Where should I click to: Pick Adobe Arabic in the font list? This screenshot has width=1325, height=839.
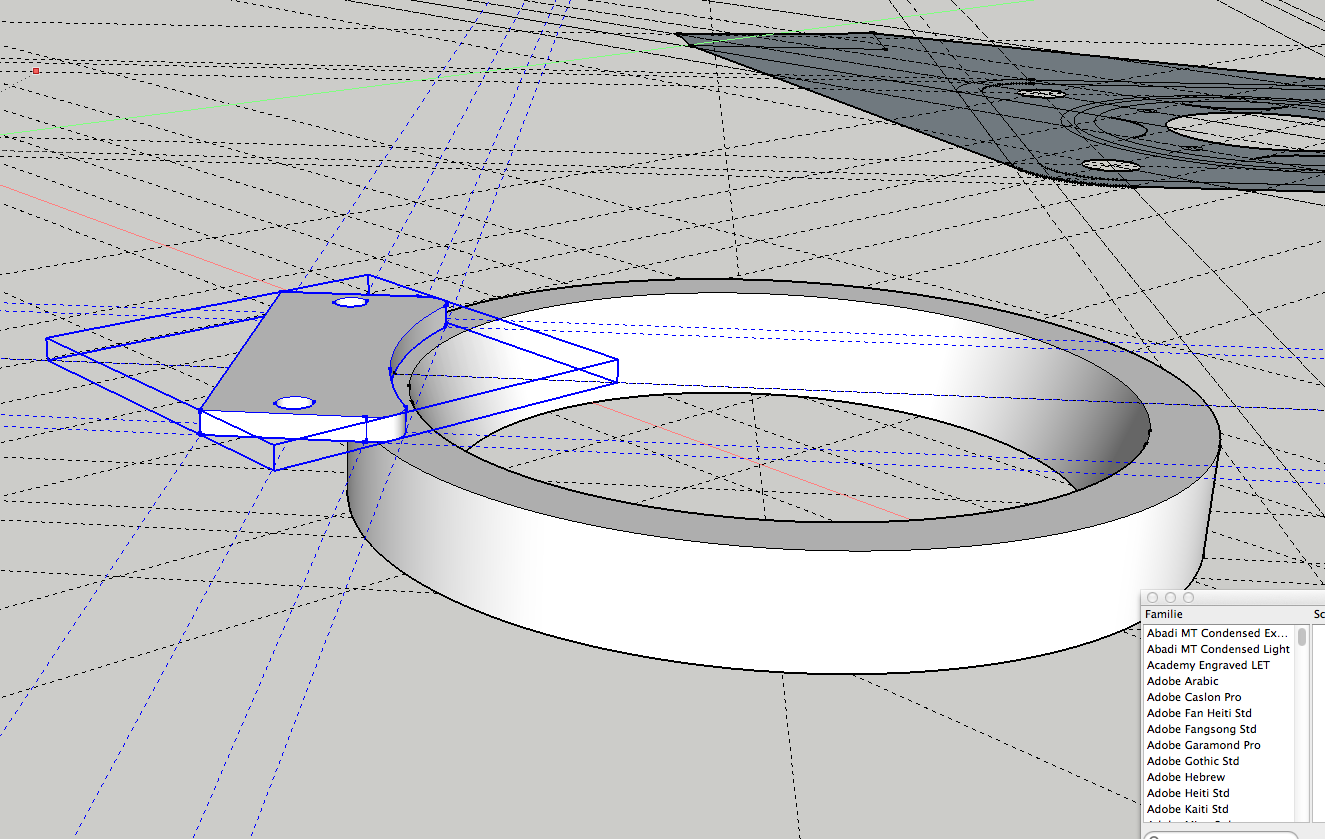pos(1218,681)
